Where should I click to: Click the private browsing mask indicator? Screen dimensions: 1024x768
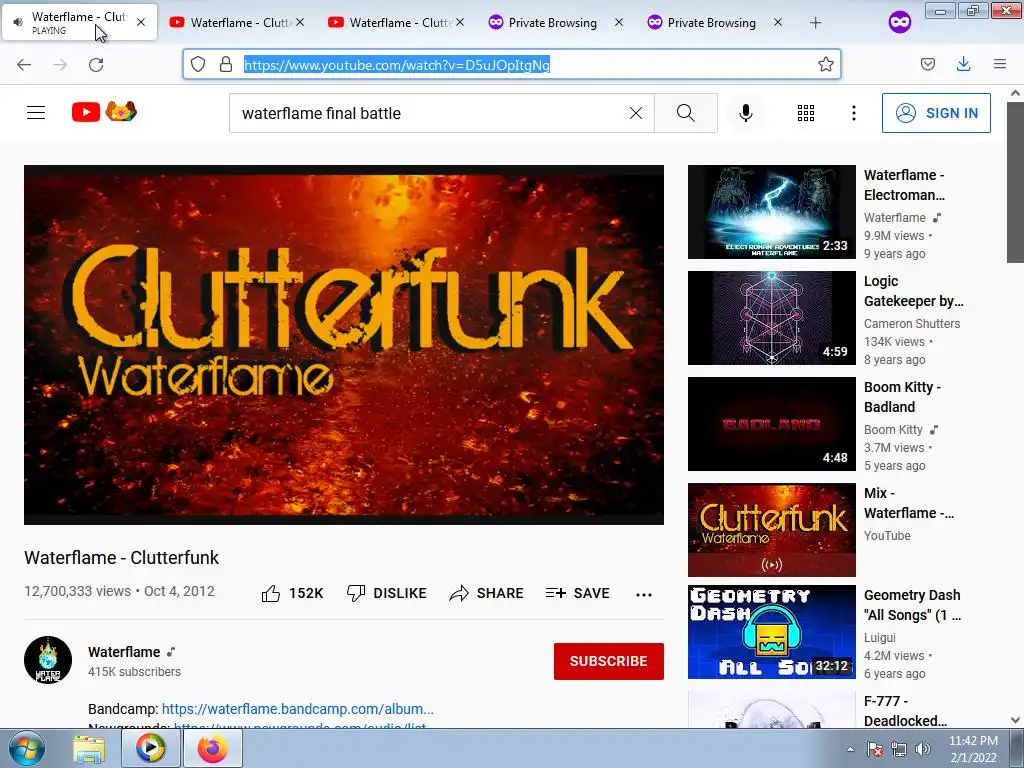point(900,22)
